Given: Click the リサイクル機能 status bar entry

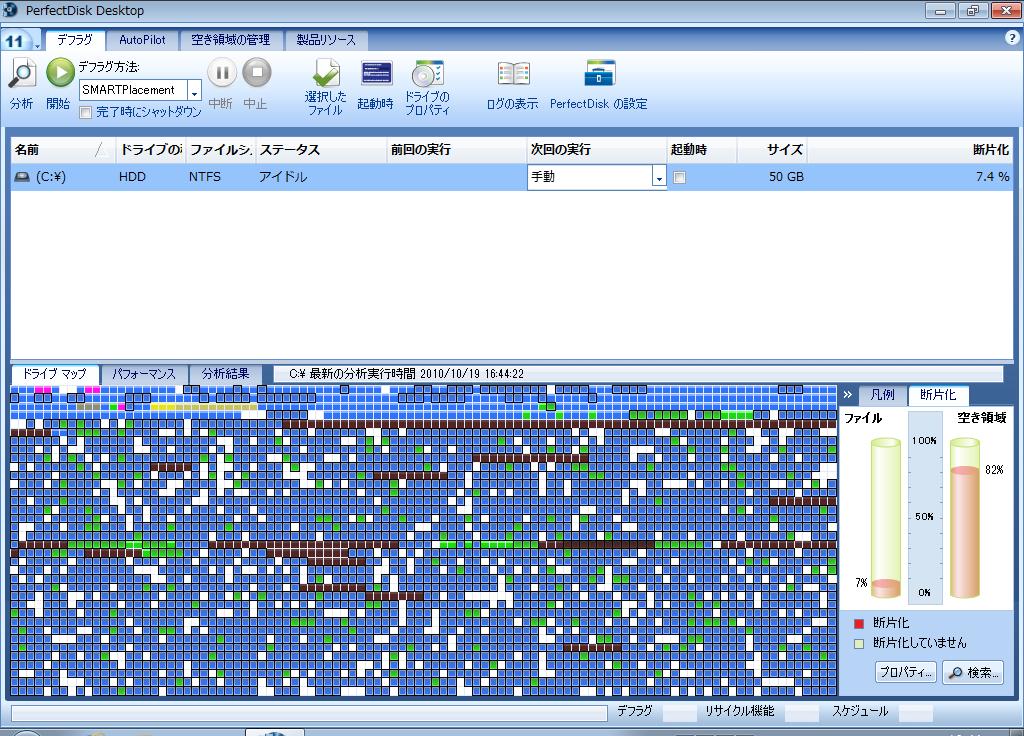Looking at the screenshot, I should [740, 711].
